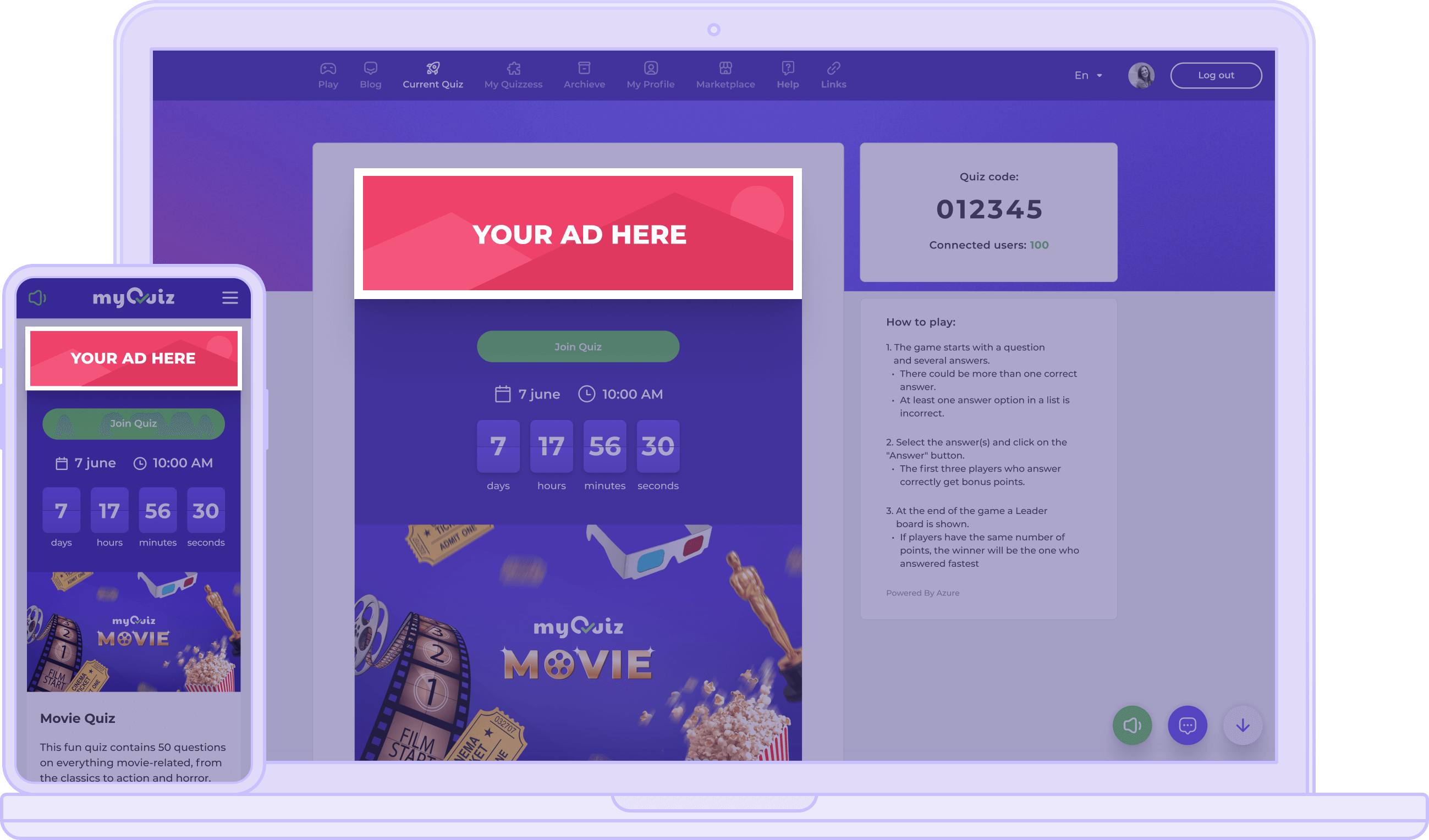The image size is (1429, 840).
Task: Open the chat message round button
Action: pos(1187,725)
